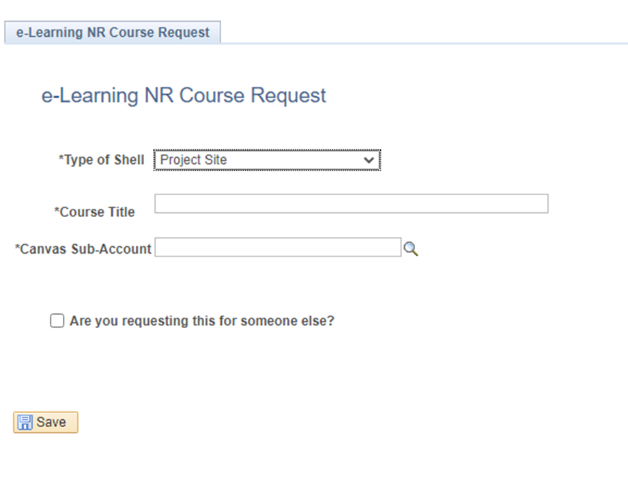The width and height of the screenshot is (628, 479).
Task: Click the required asterisk beside Course Title
Action: point(56,211)
